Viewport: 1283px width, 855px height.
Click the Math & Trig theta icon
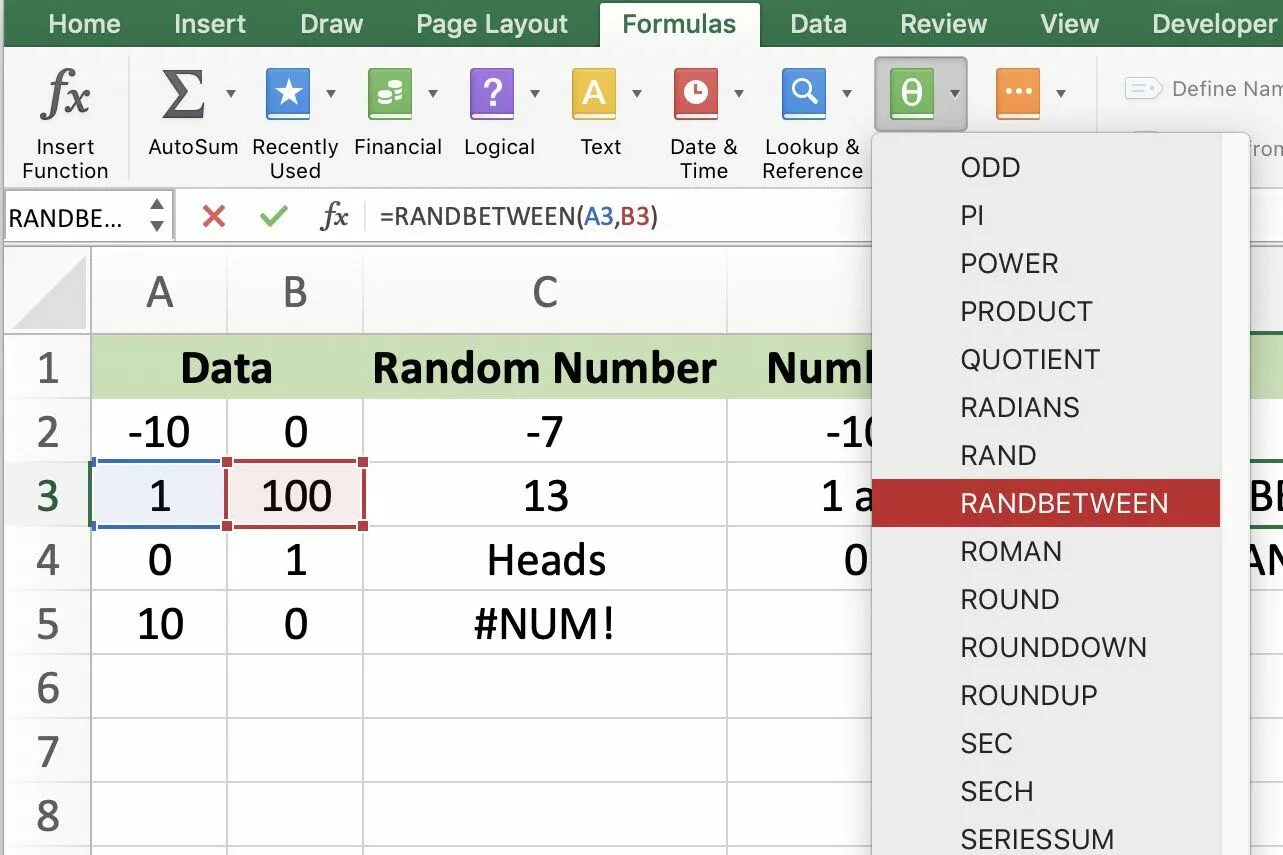[911, 95]
